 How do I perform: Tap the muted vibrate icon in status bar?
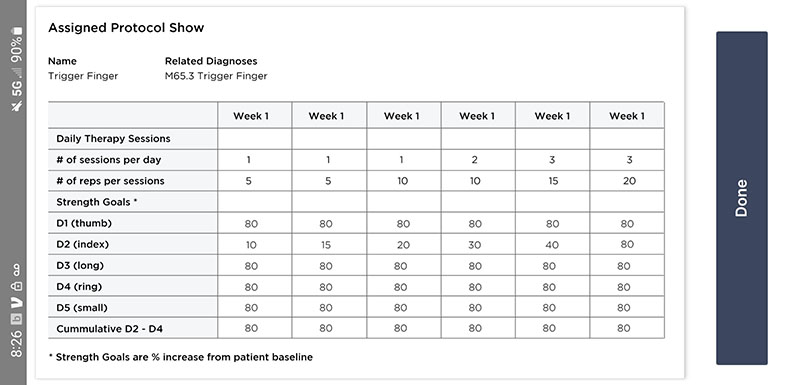coord(17,106)
